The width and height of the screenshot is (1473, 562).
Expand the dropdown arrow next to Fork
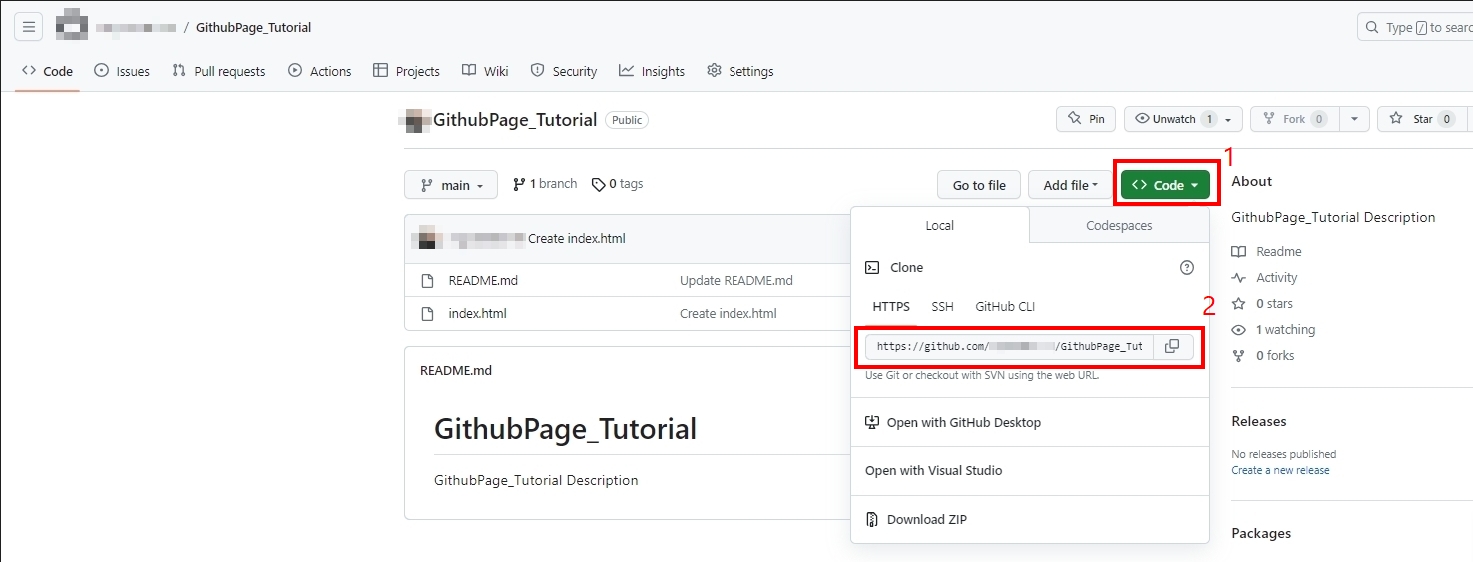pos(1354,119)
